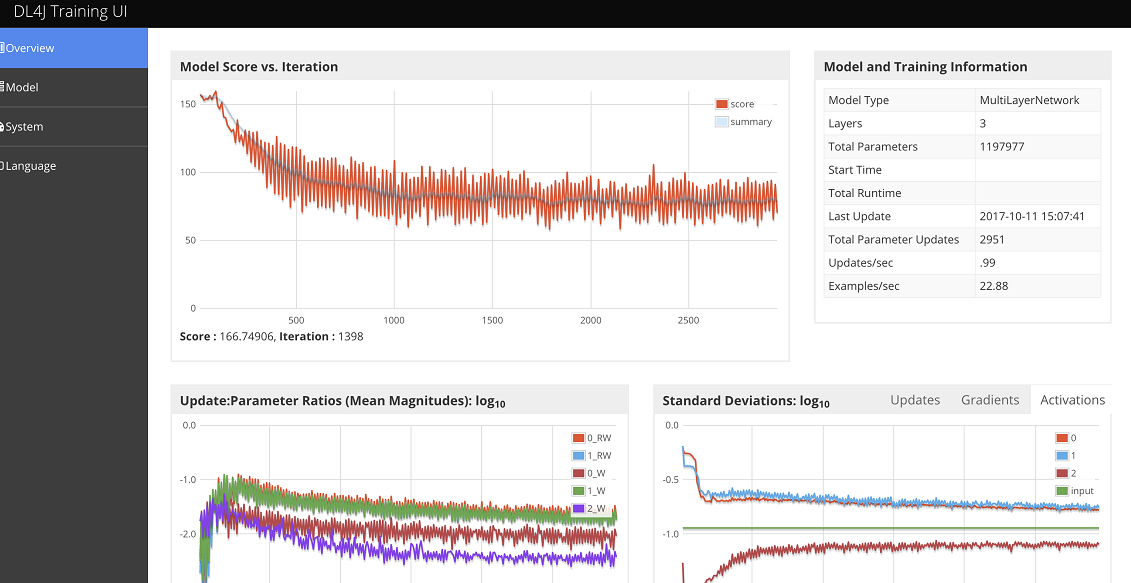
Task: Click the Iteration 1398 readout
Action: tap(322, 336)
